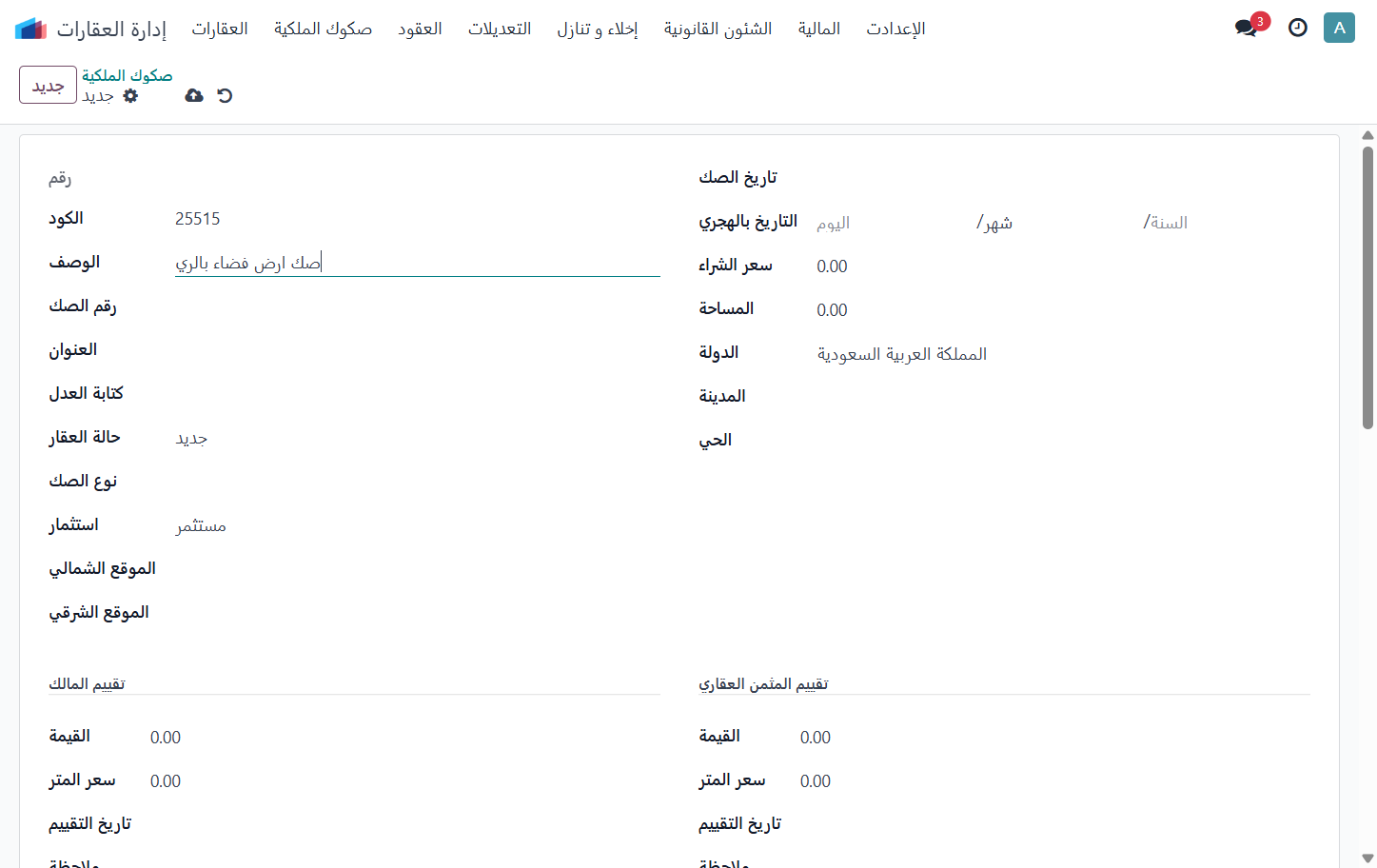Click the إدارة العقارات app title
Image resolution: width=1377 pixels, height=868 pixels.
point(111,29)
